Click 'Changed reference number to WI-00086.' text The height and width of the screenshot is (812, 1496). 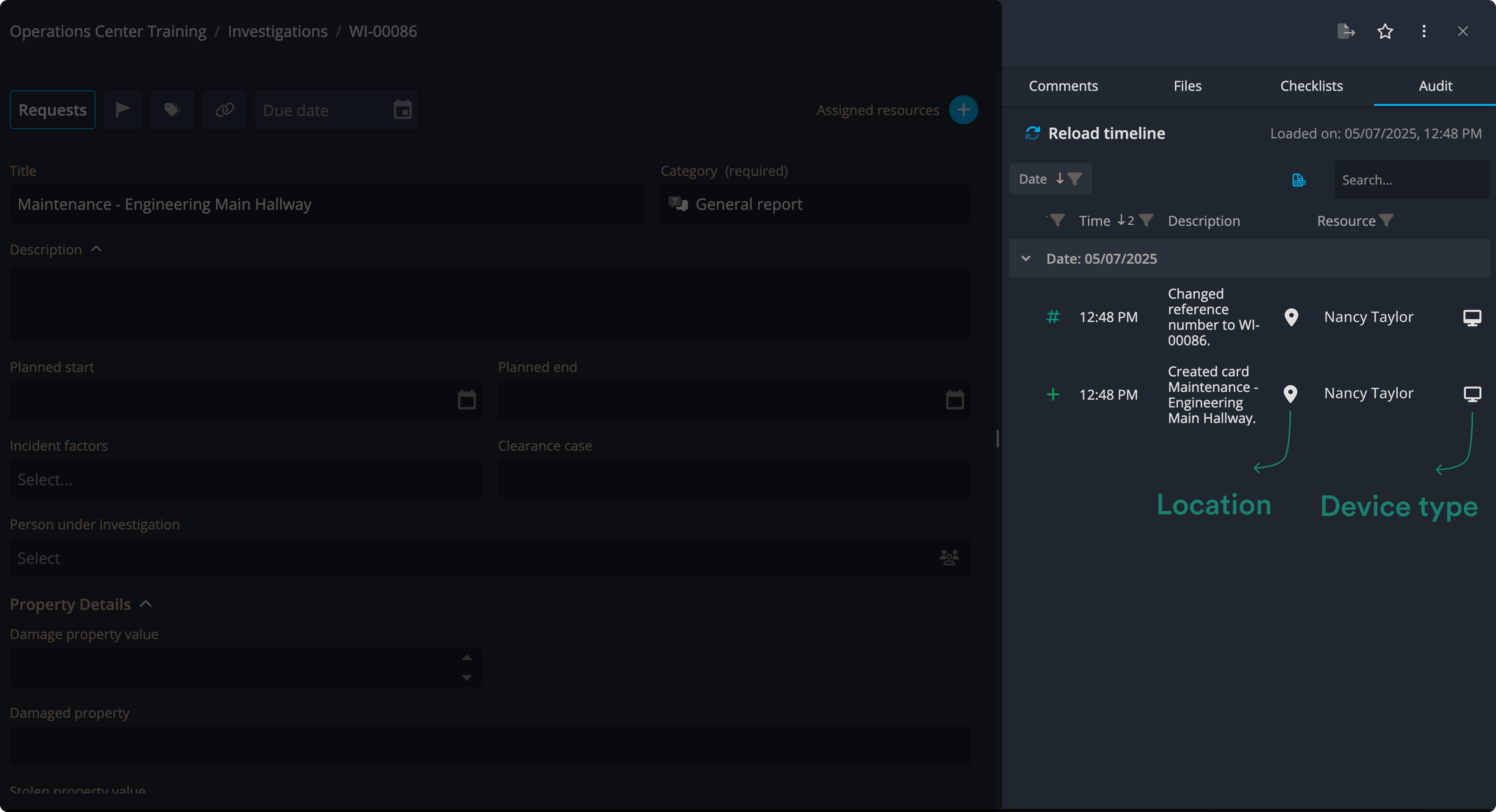point(1214,317)
